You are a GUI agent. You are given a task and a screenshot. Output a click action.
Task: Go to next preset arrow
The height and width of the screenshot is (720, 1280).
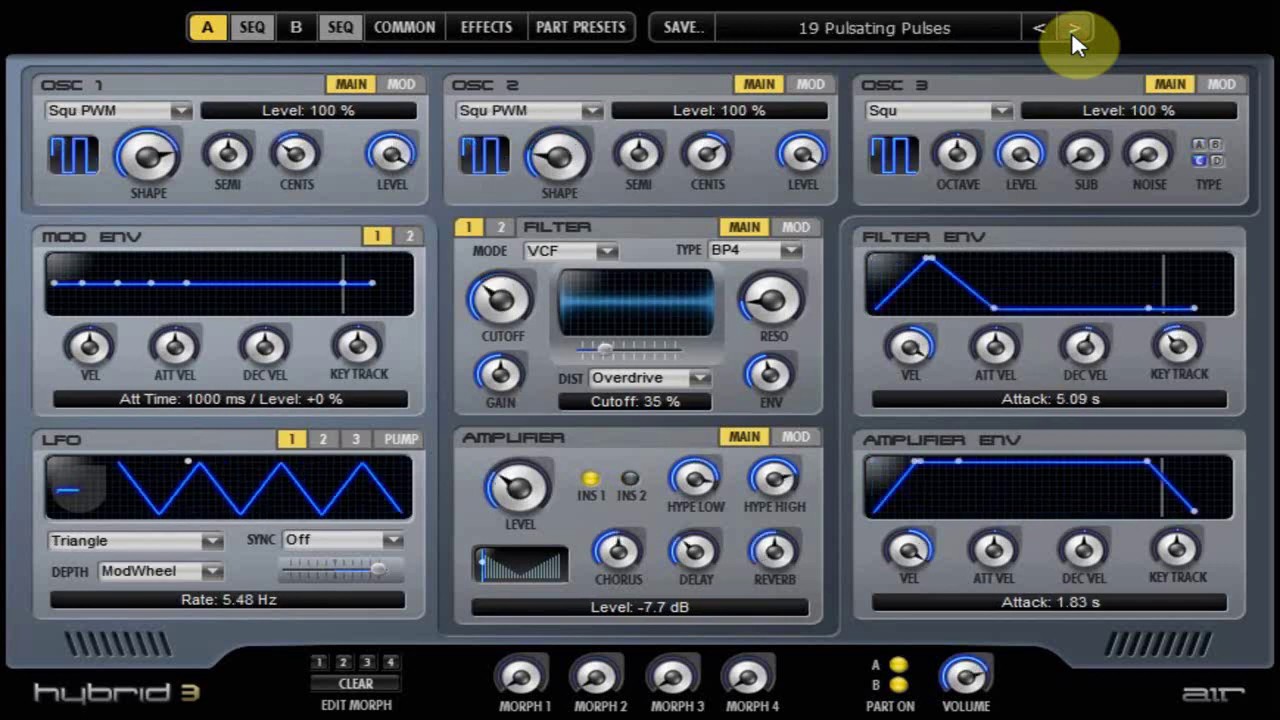(x=1074, y=28)
